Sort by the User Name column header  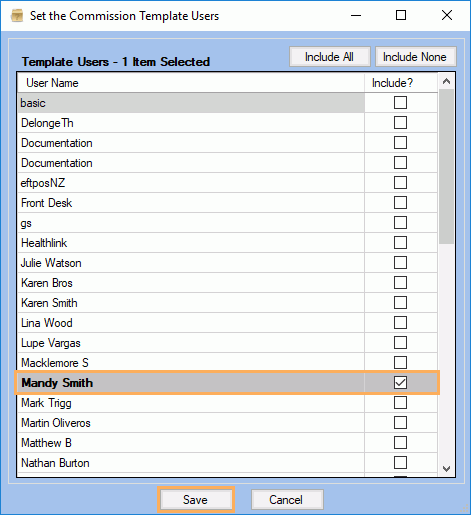click(191, 83)
